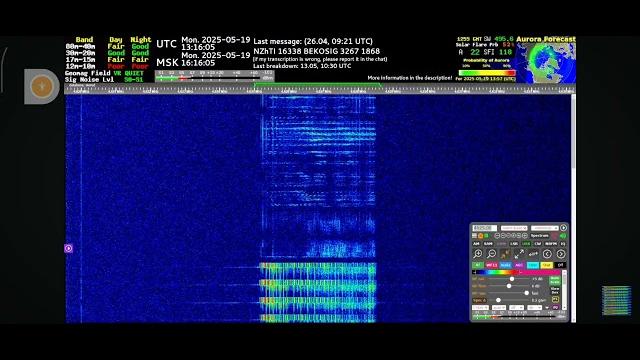The image size is (640, 360).
Task: Click the purple round icon on waterfall's left edge
Action: click(68, 248)
